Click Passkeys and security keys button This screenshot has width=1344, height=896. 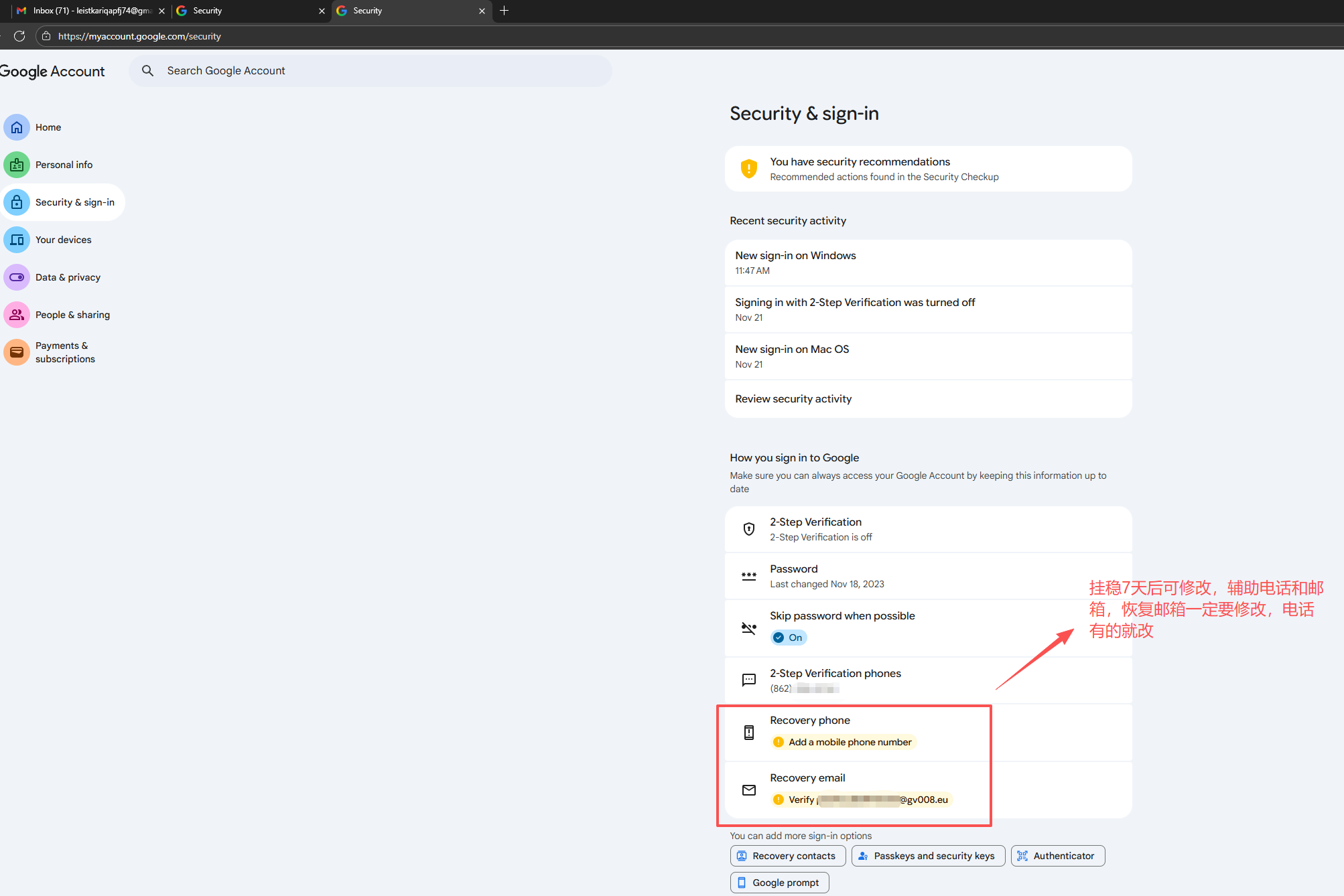927,856
